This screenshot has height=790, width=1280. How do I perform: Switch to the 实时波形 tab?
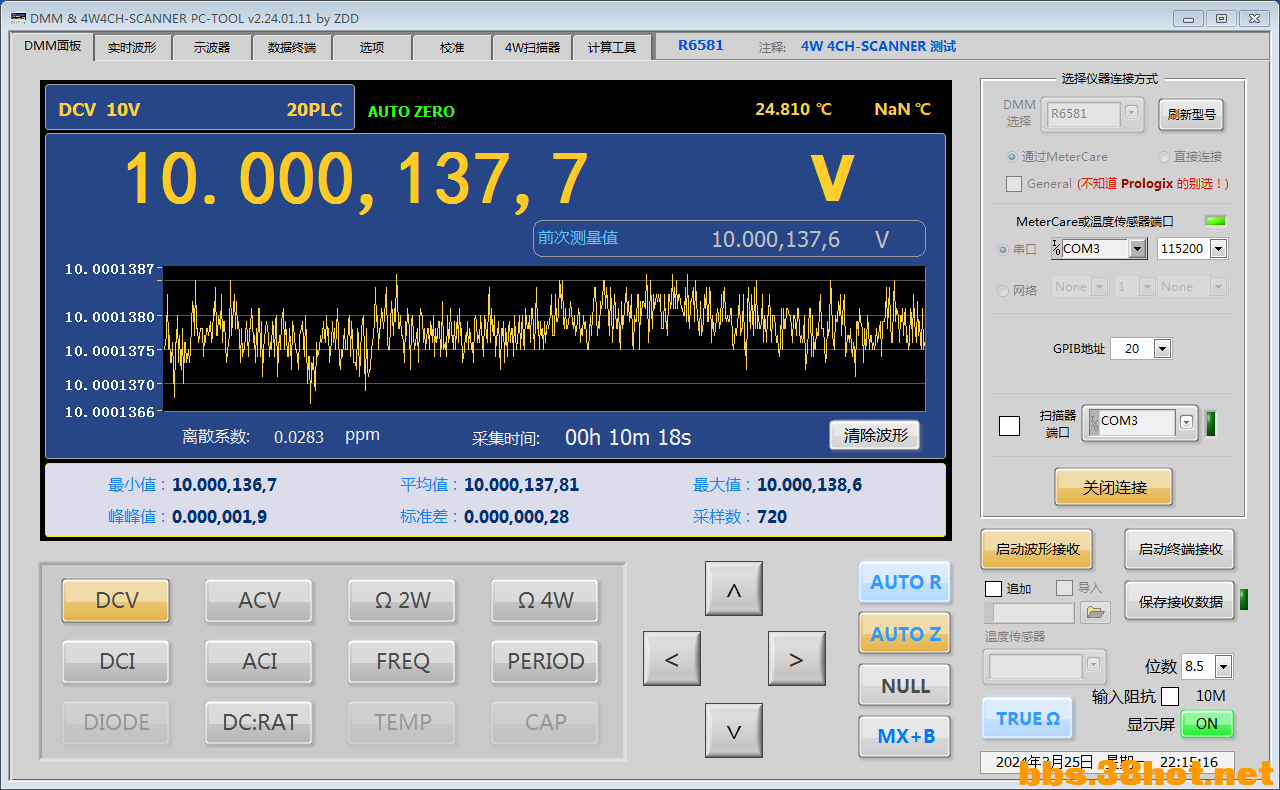point(132,47)
